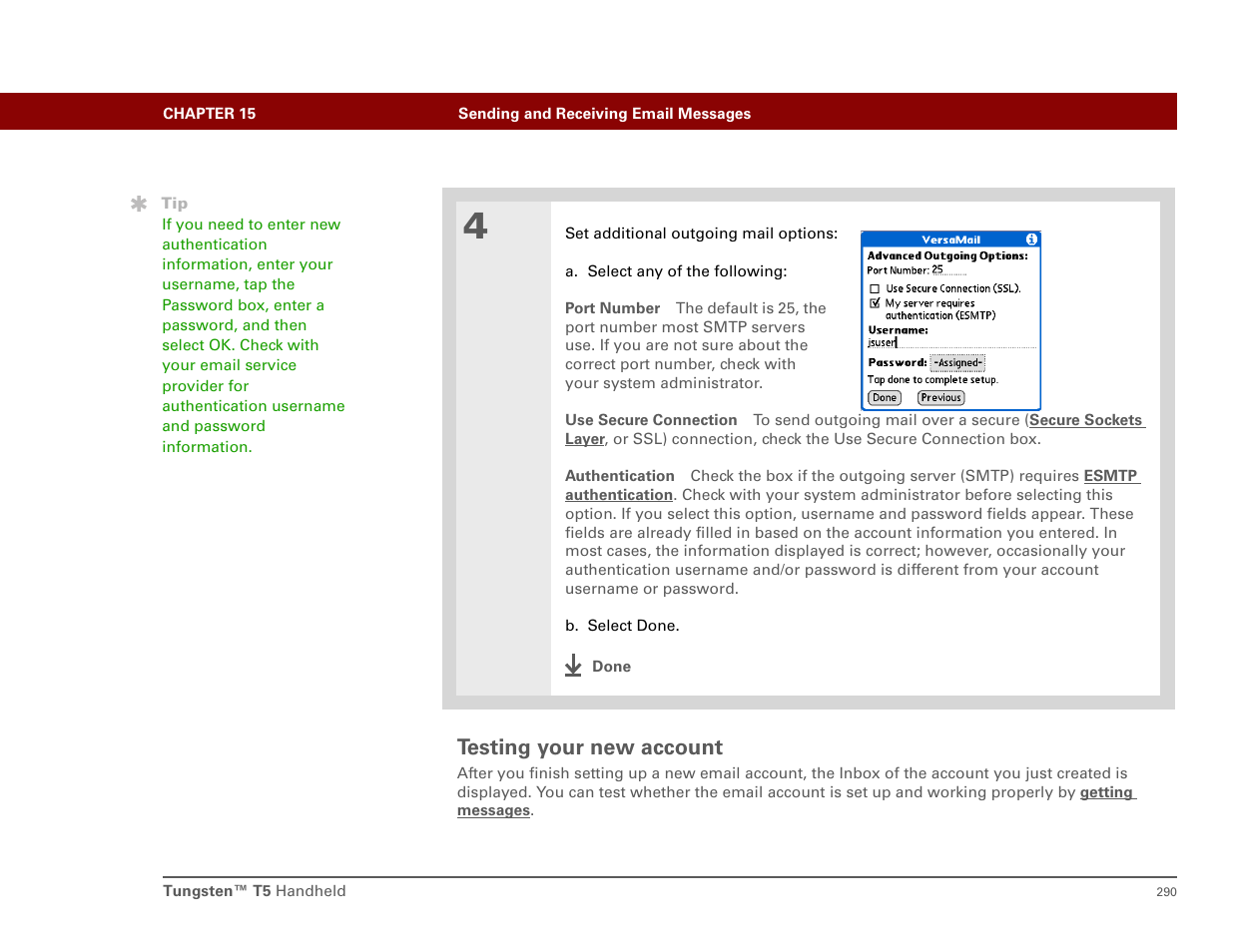
Task: Uncheck My server requires authentication checkbox
Action: click(875, 303)
